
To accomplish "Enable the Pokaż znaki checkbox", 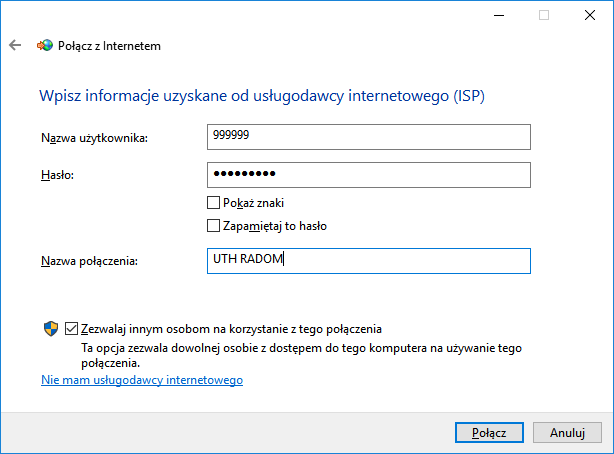I will 212,203.
